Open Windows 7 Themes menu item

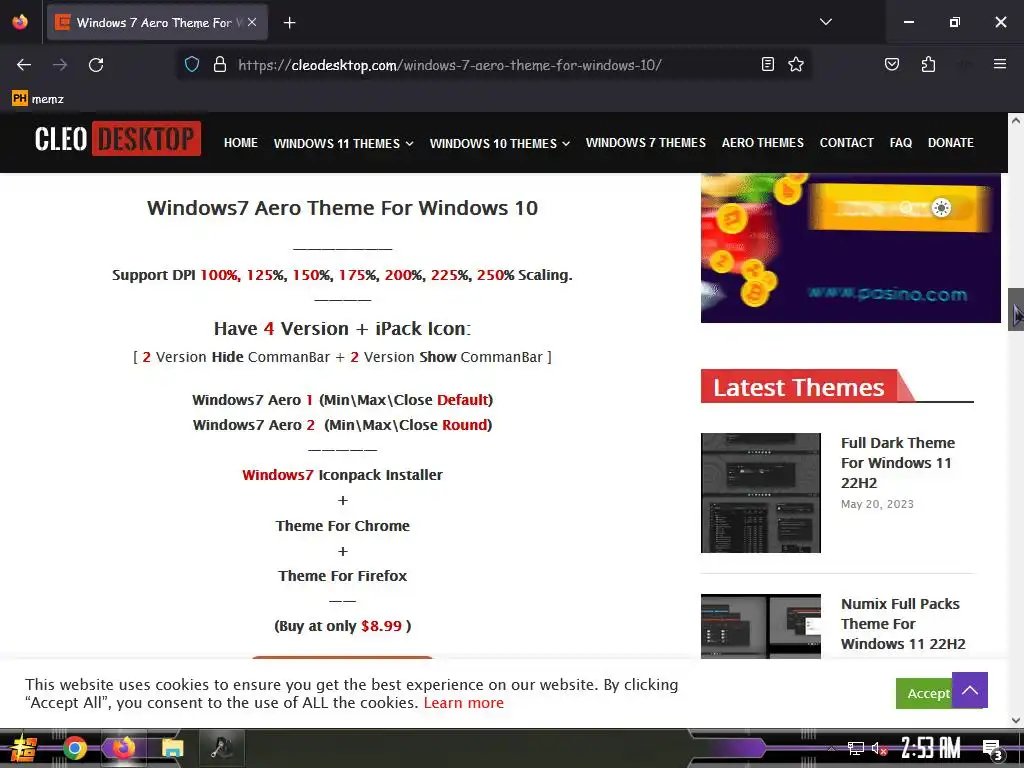[645, 142]
